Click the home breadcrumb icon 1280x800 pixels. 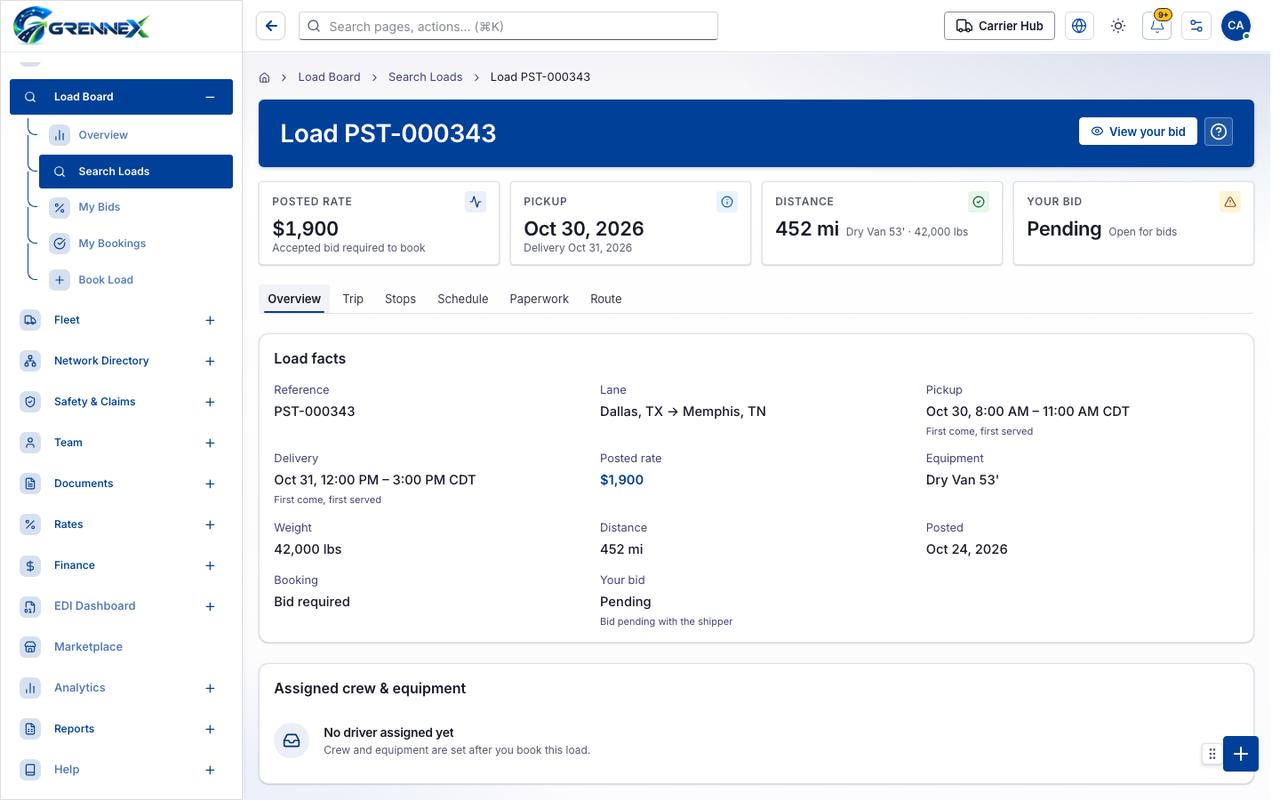(x=265, y=77)
